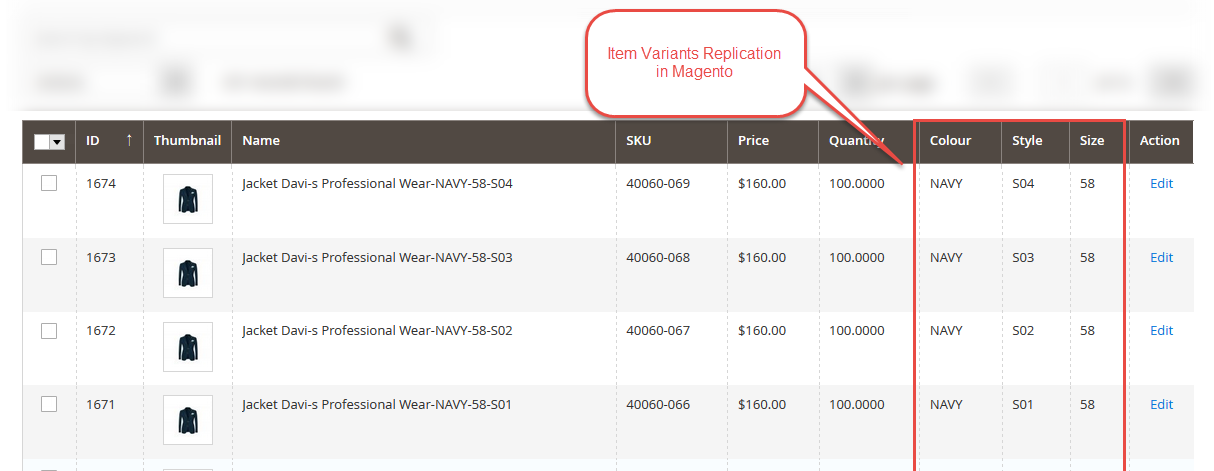Click the product name ending NAVY-58-S02
1214x471 pixels.
[x=377, y=331]
